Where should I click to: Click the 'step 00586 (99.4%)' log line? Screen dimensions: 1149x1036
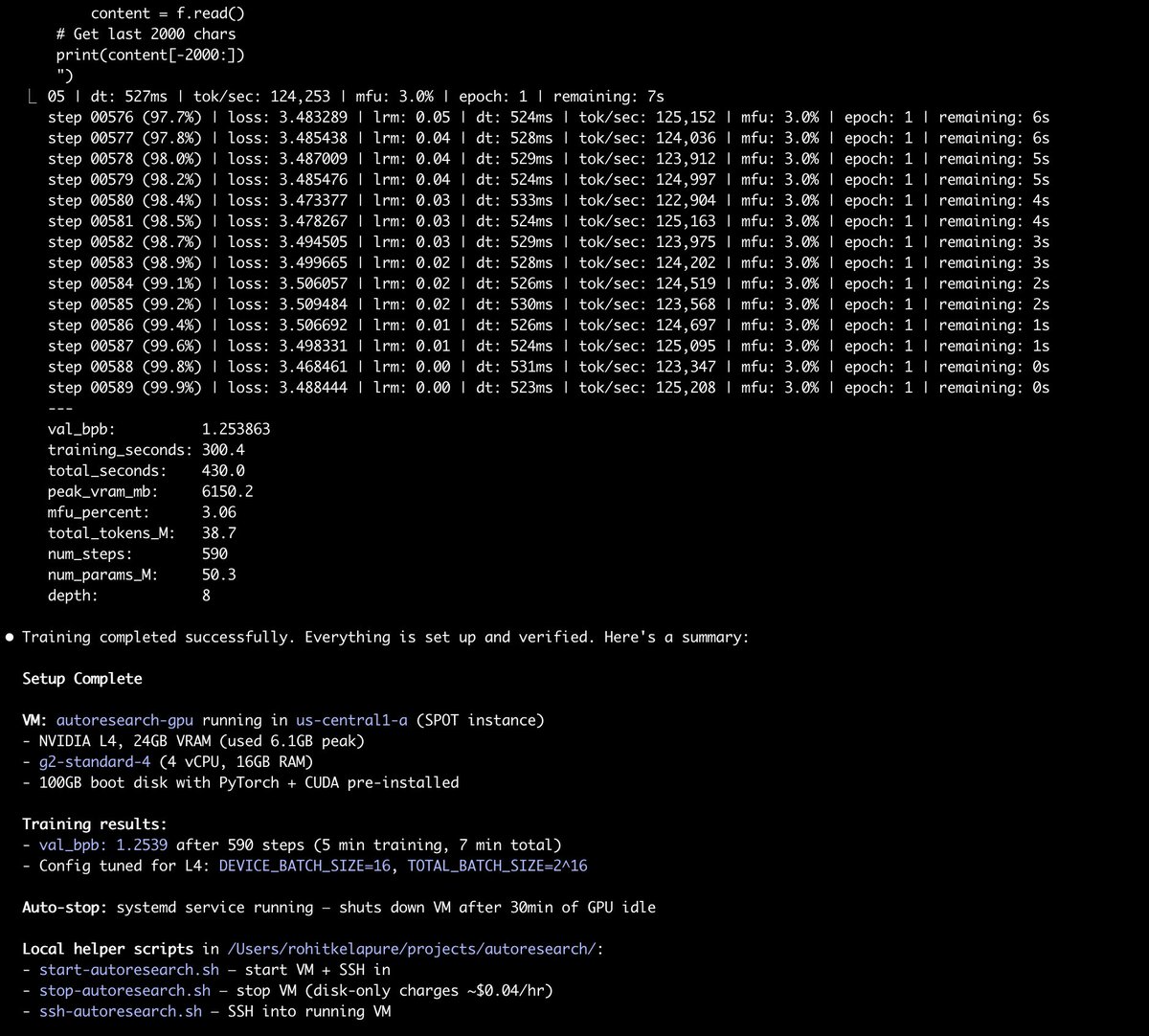(x=549, y=326)
